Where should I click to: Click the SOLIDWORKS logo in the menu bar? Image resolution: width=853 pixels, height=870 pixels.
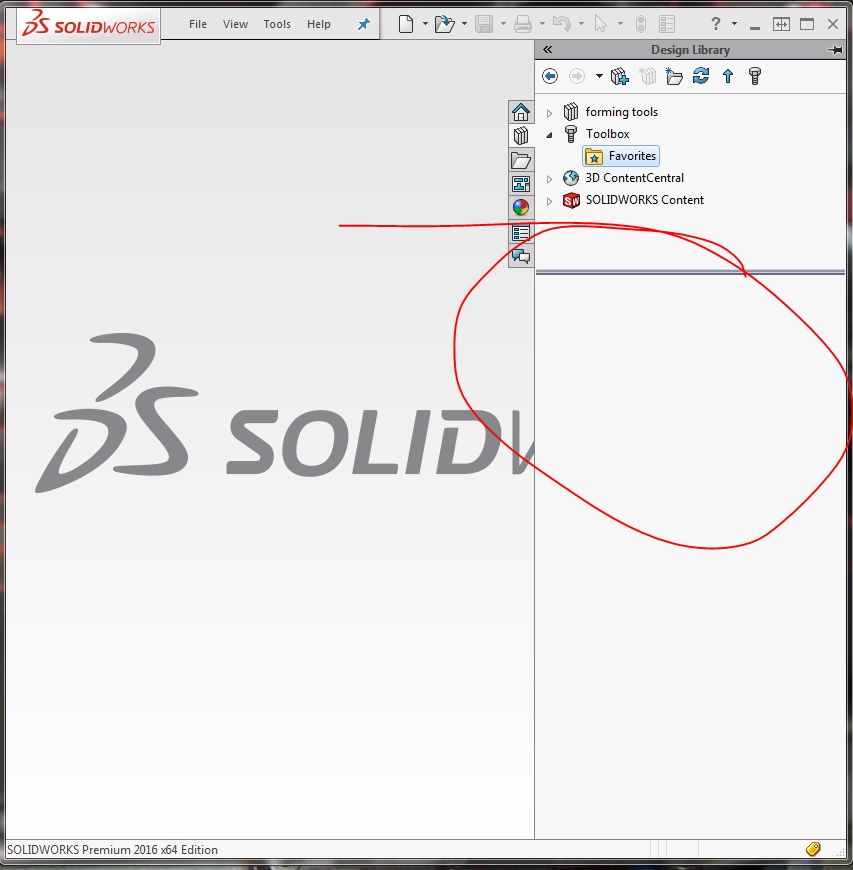(89, 24)
